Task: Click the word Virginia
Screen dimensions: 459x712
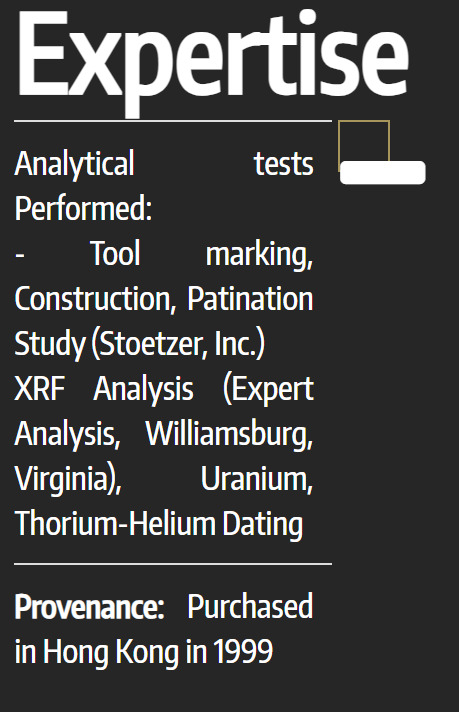Action: [68, 480]
